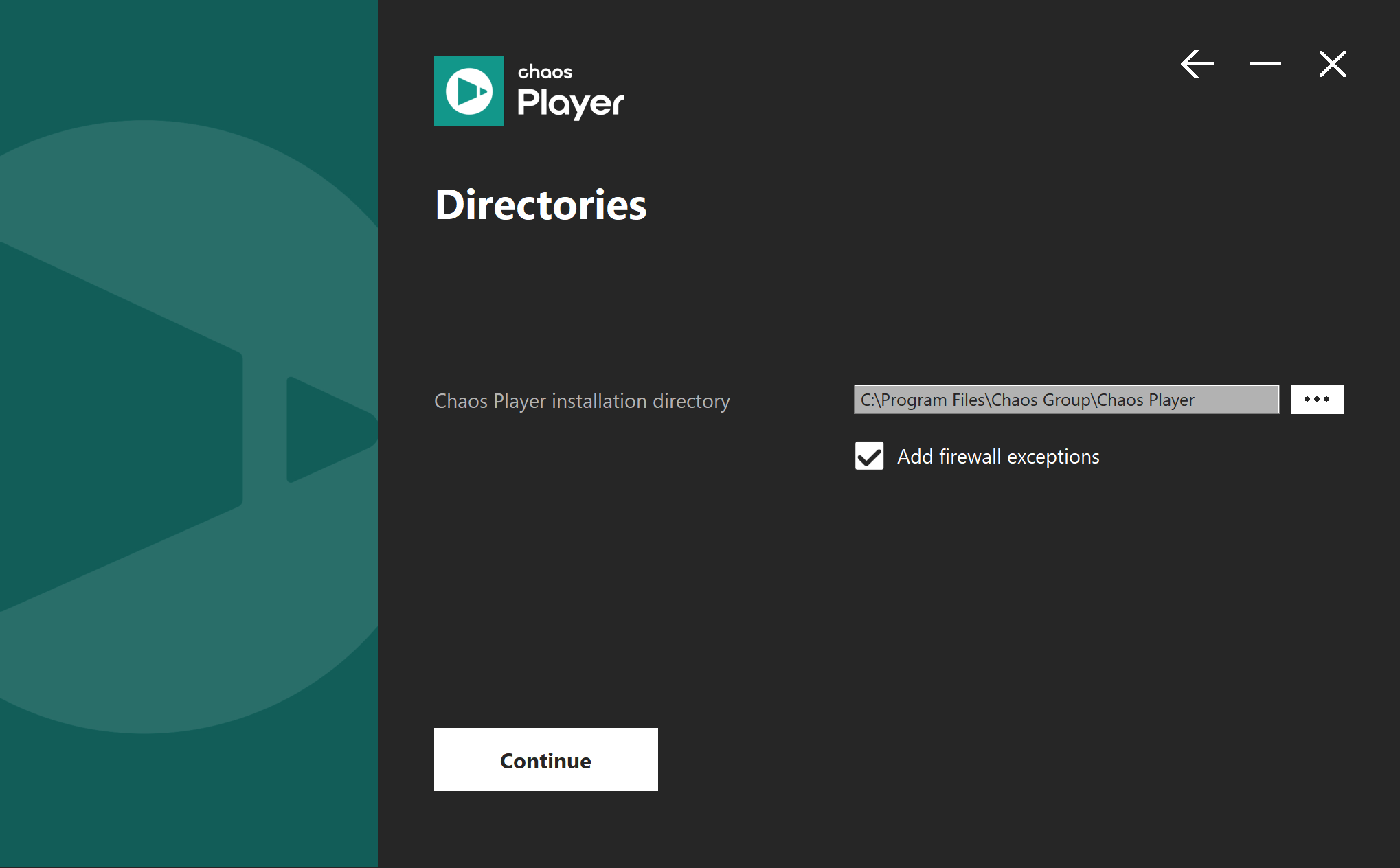The height and width of the screenshot is (868, 1400).
Task: Continue to the next installer step
Action: click(x=546, y=759)
